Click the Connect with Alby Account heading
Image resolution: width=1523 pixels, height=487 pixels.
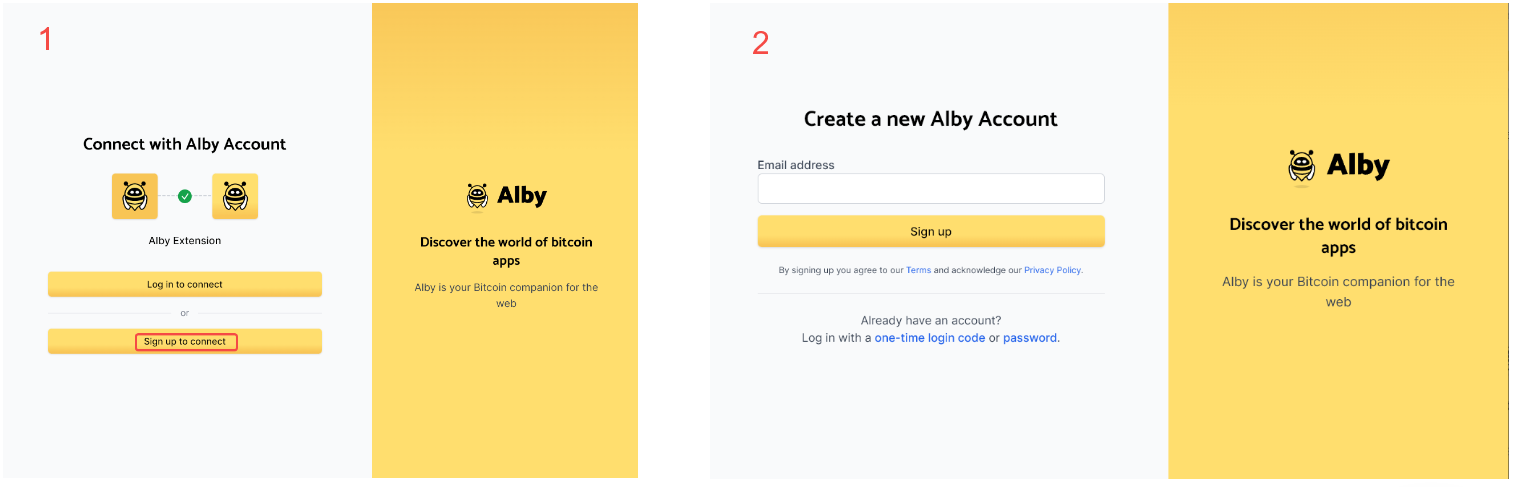185,144
